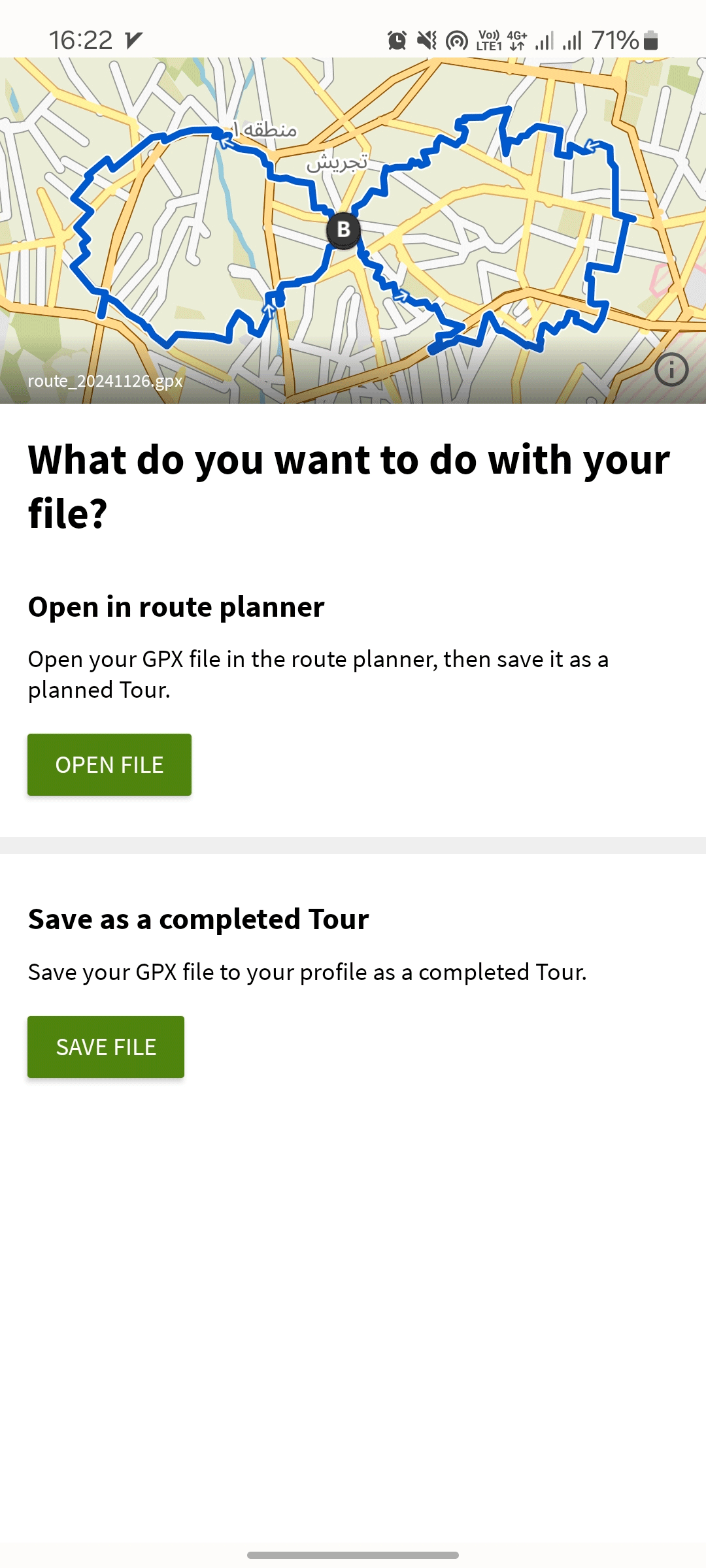Image resolution: width=706 pixels, height=1568 pixels.
Task: Tap the Save as a completed Tour heading
Action: pos(198,919)
